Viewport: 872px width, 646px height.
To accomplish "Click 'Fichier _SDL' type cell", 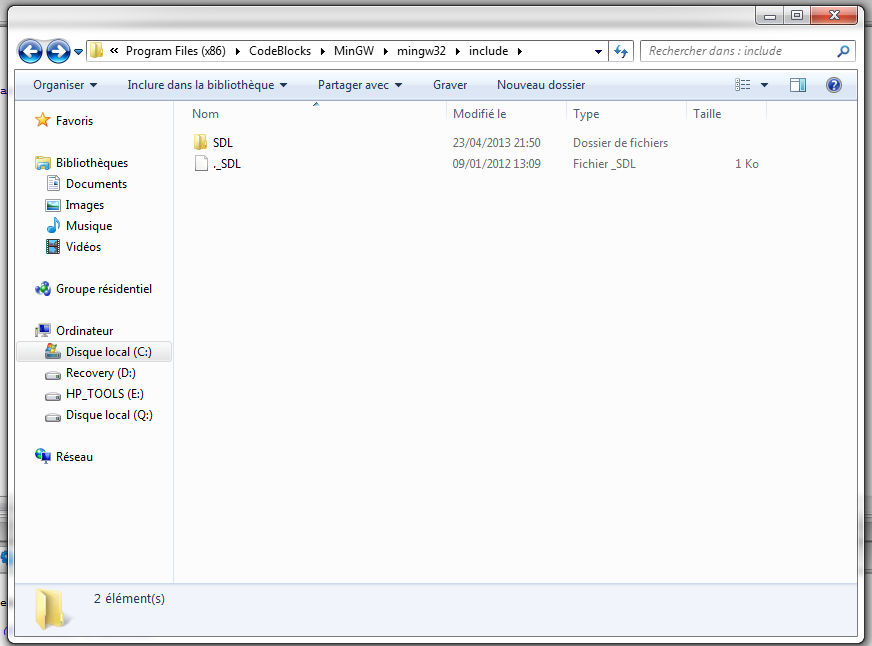I will click(x=604, y=164).
